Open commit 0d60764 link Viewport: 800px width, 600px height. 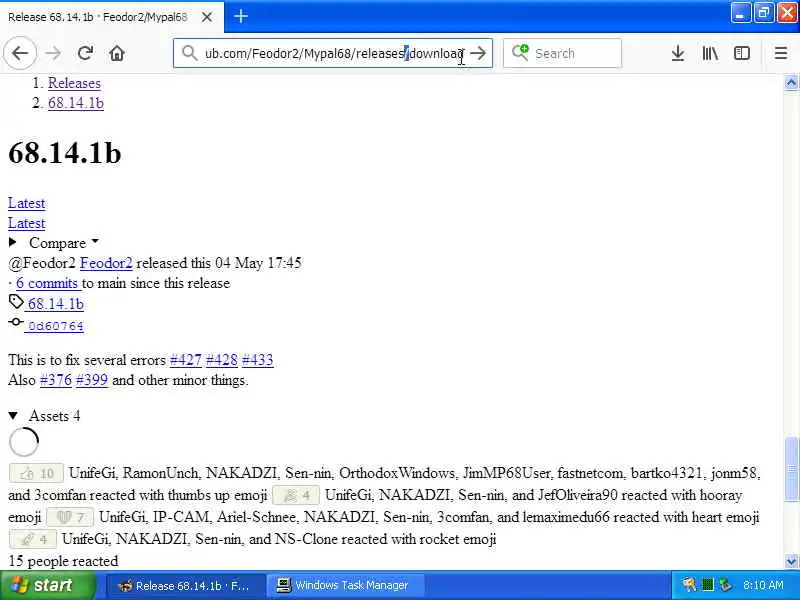(55, 326)
